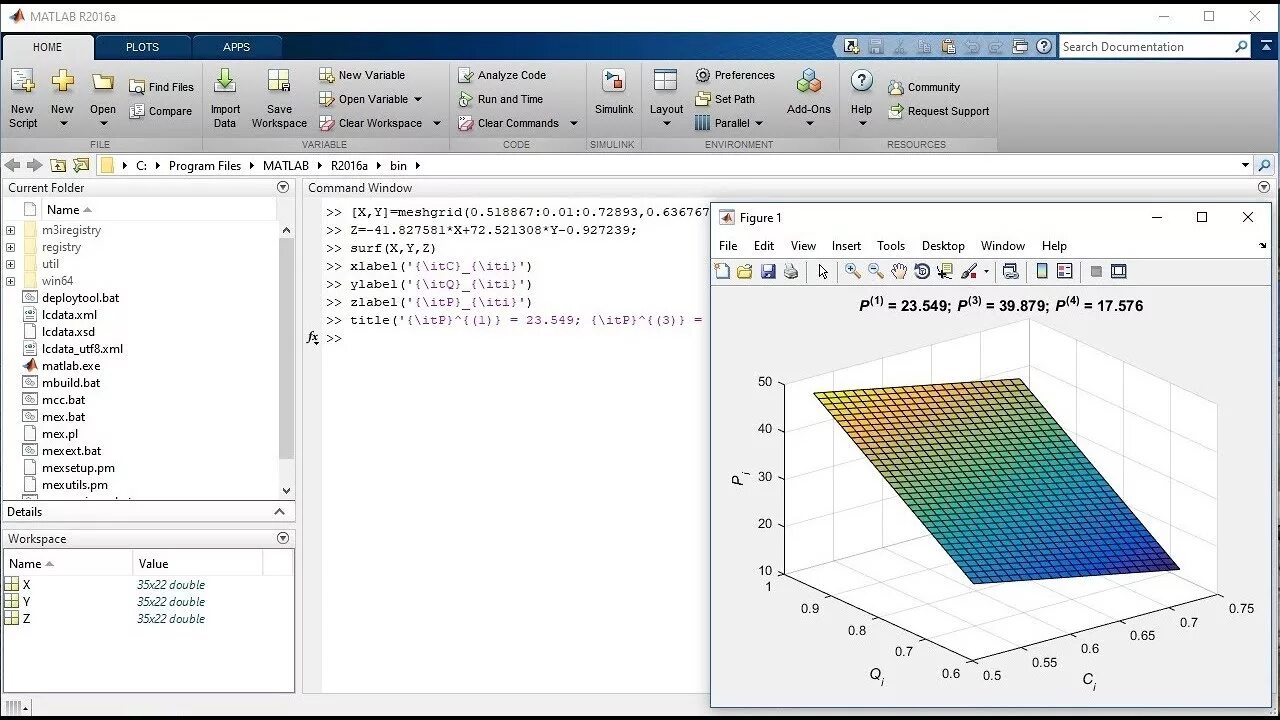Toggle Insert Legend in Figure 1

point(1064,271)
